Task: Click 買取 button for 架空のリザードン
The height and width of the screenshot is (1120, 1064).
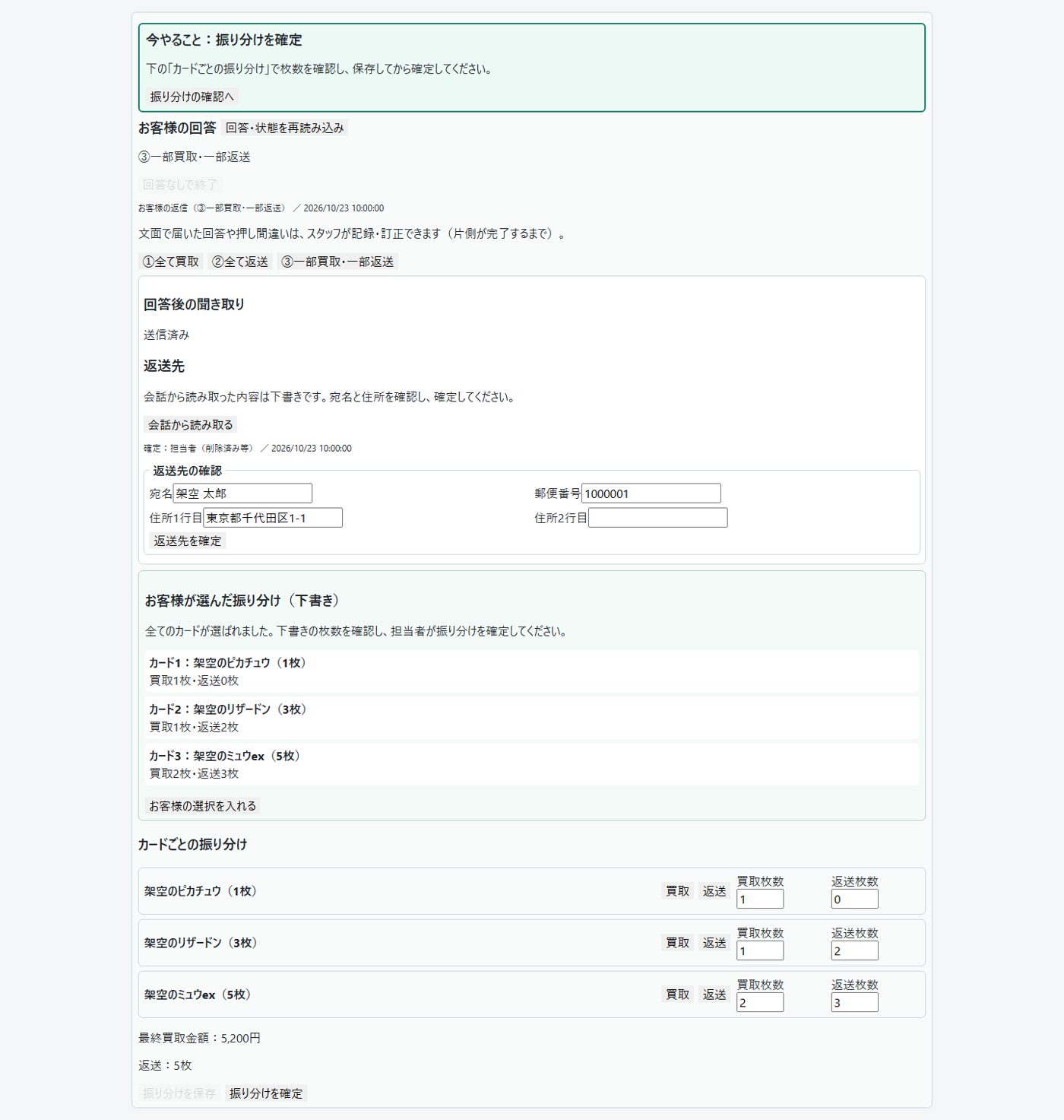Action: [678, 943]
